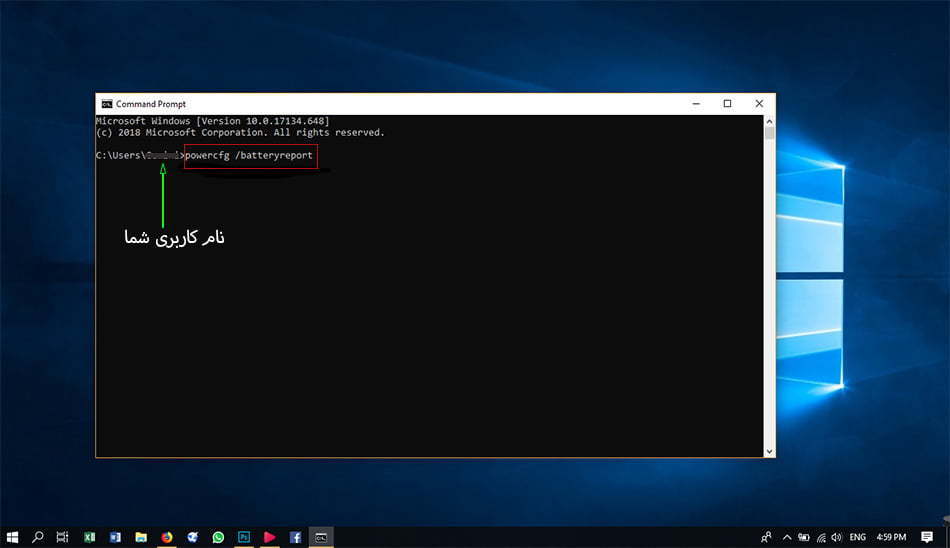Switch ENG input language indicator
The image size is (950, 548).
[858, 537]
